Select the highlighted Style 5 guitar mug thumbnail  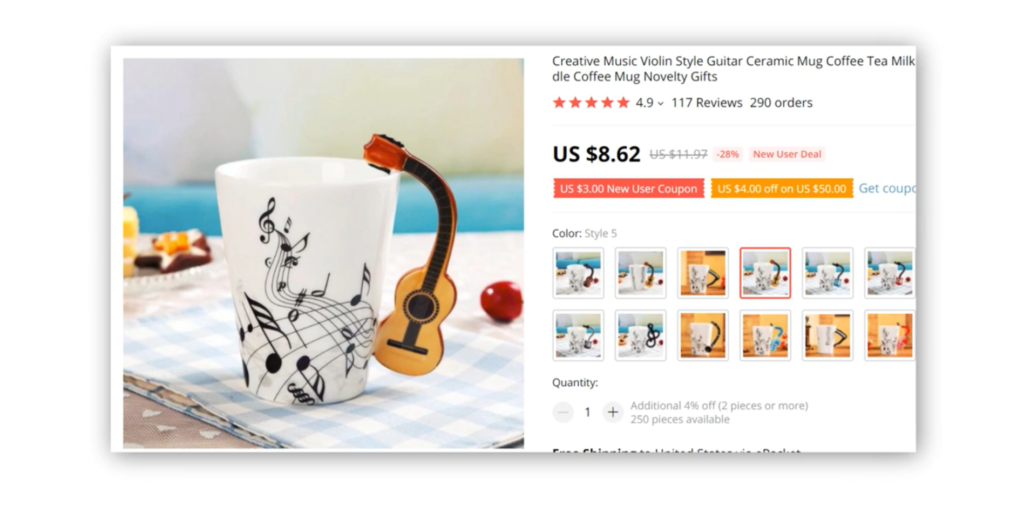pyautogui.click(x=765, y=273)
